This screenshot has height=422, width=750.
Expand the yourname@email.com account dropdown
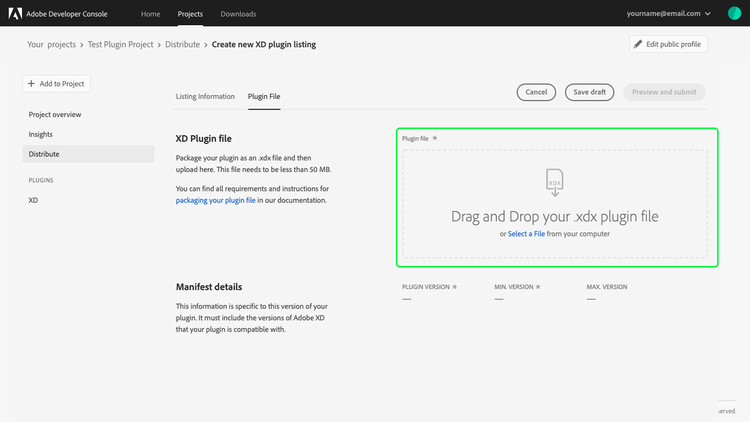tap(668, 13)
